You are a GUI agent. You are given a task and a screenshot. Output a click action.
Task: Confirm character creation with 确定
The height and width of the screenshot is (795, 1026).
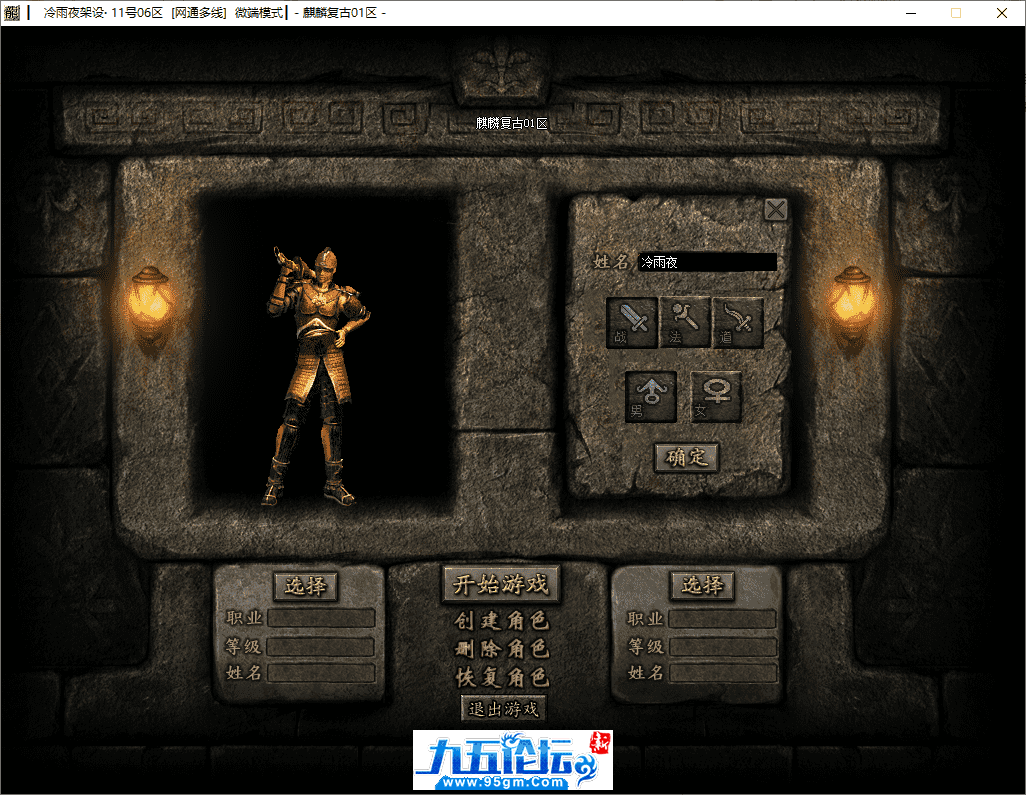click(x=686, y=457)
